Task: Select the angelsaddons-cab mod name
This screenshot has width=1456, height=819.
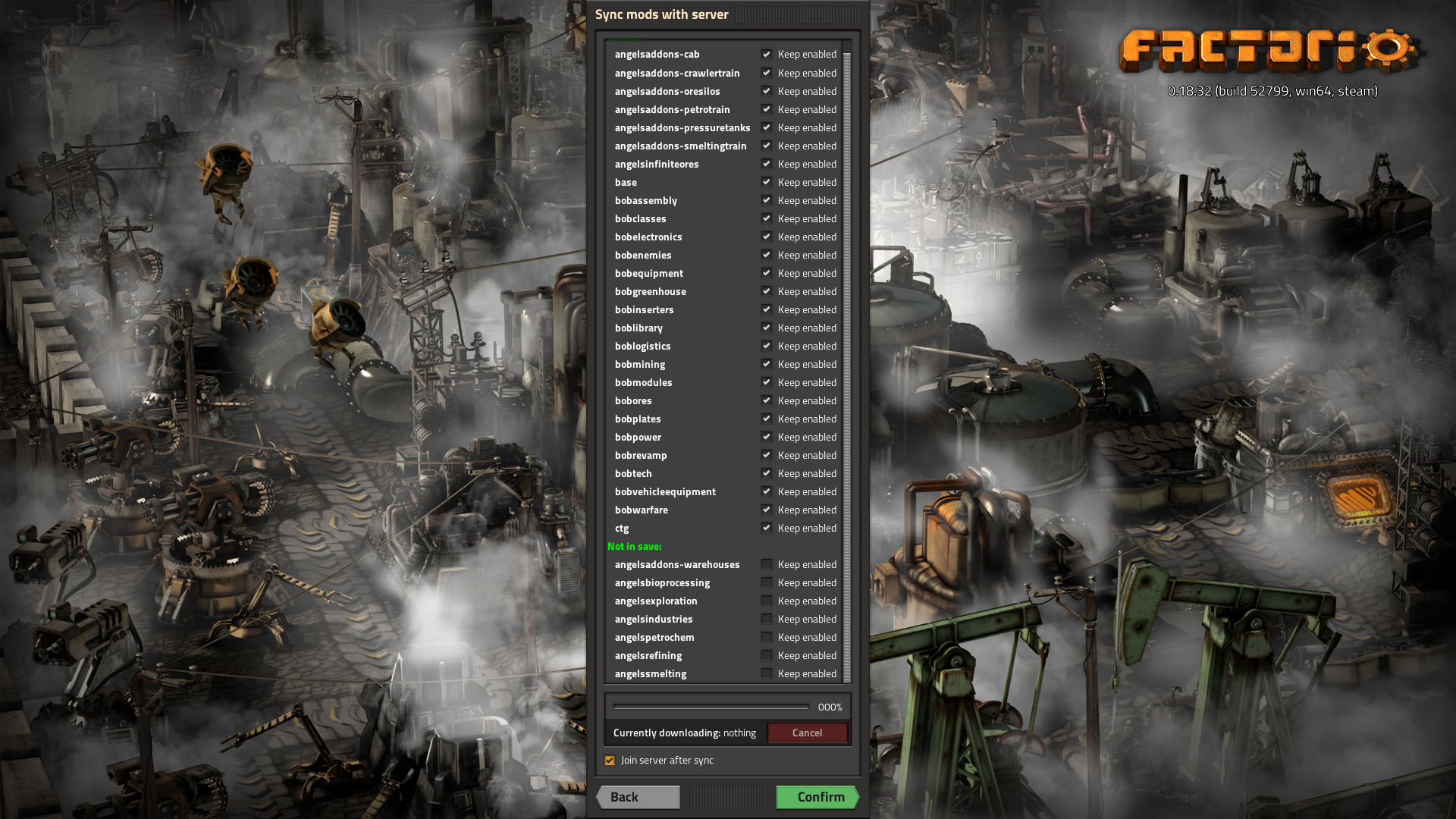Action: tap(657, 55)
